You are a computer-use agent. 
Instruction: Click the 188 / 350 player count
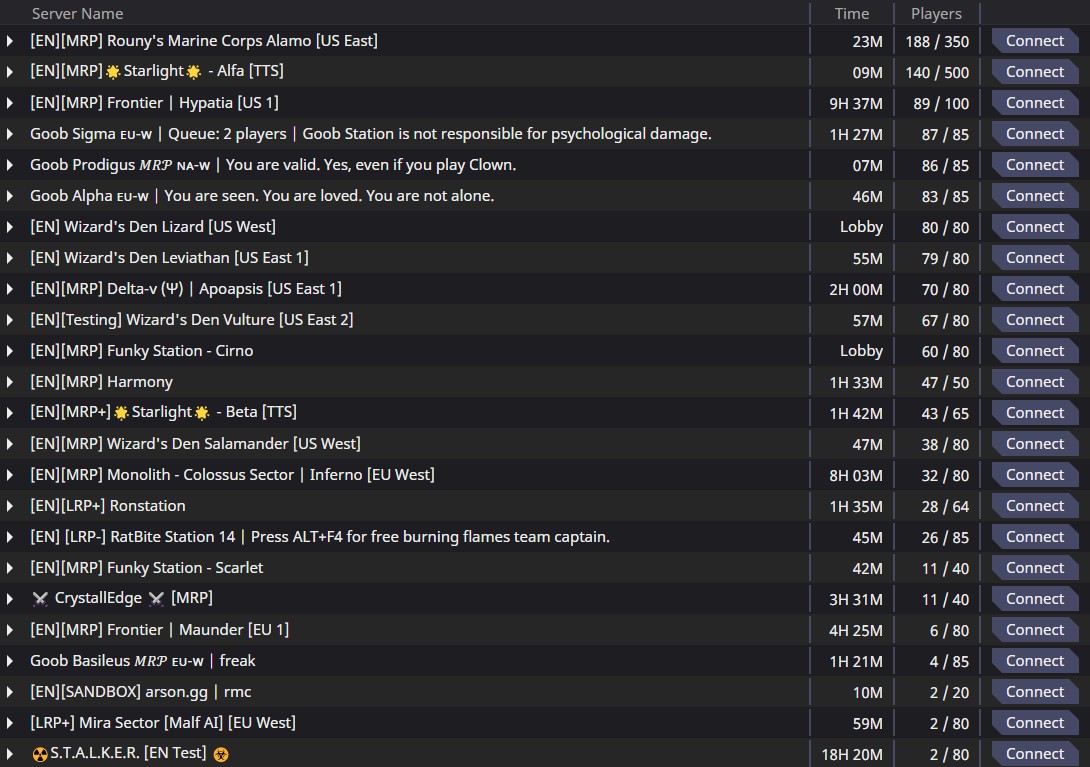pyautogui.click(x=936, y=42)
